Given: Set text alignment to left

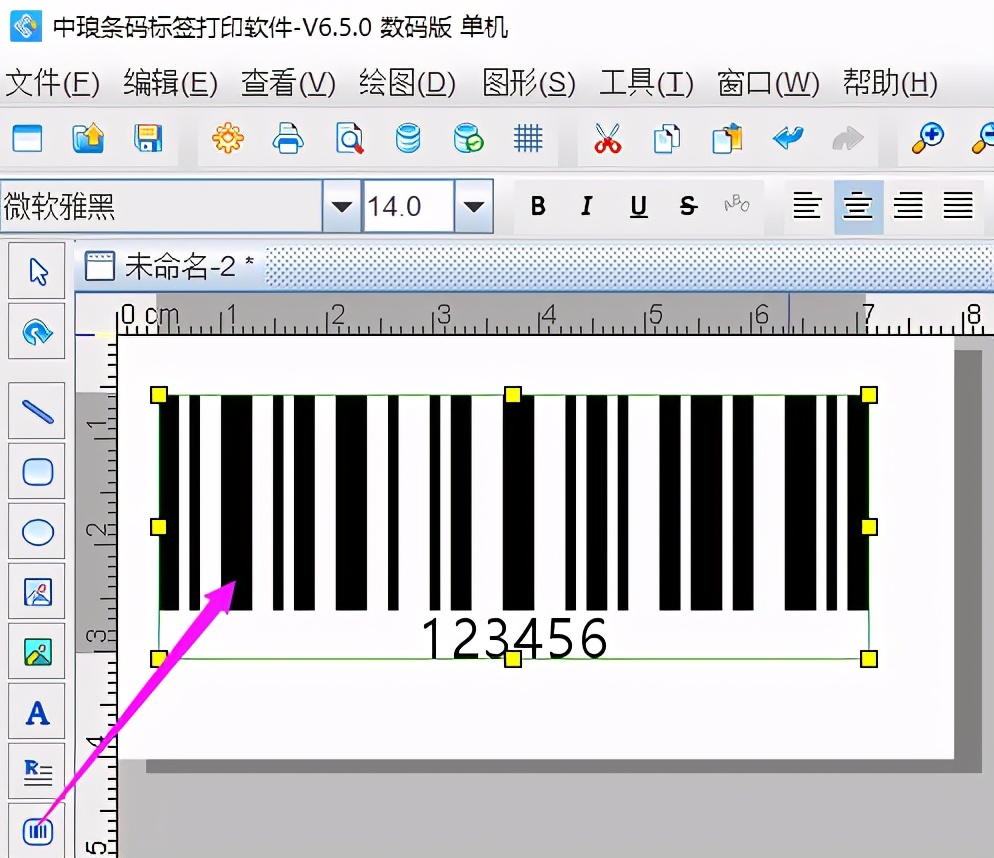Looking at the screenshot, I should [807, 206].
